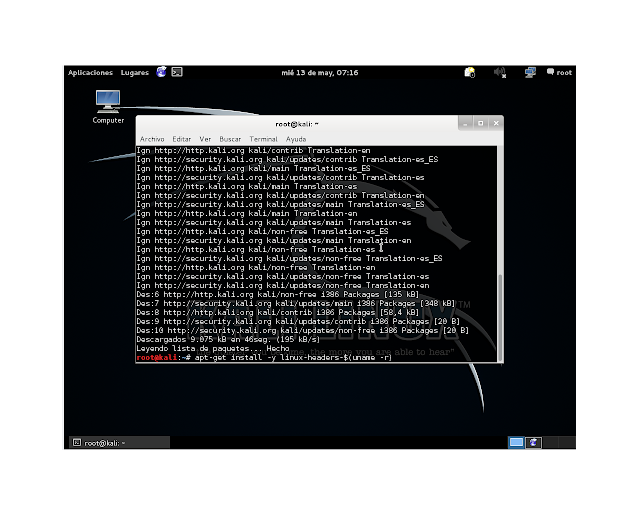
Task: Switch to second workspace in pager
Action: (x=533, y=442)
